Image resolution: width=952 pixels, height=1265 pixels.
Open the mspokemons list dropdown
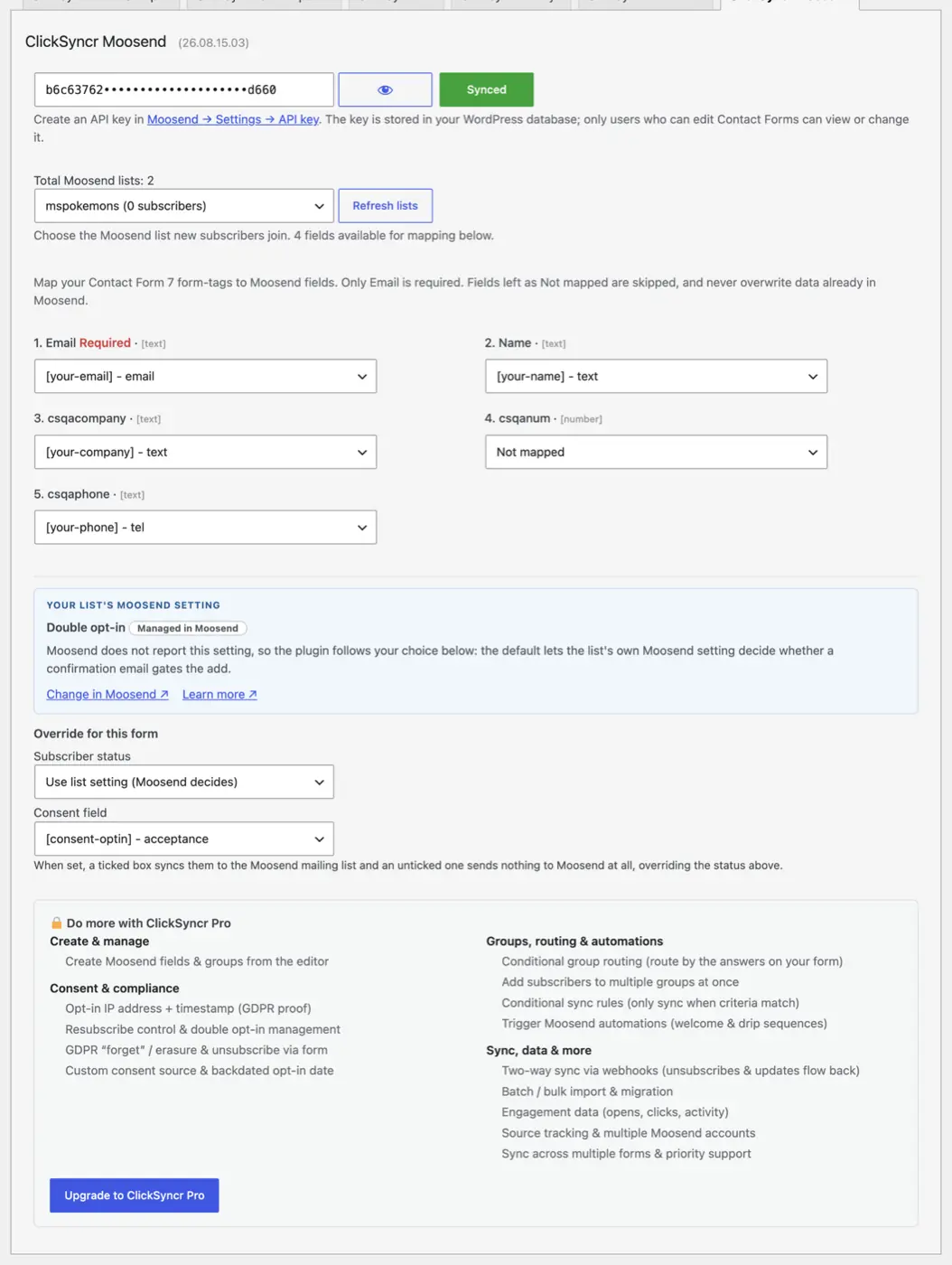pos(183,206)
